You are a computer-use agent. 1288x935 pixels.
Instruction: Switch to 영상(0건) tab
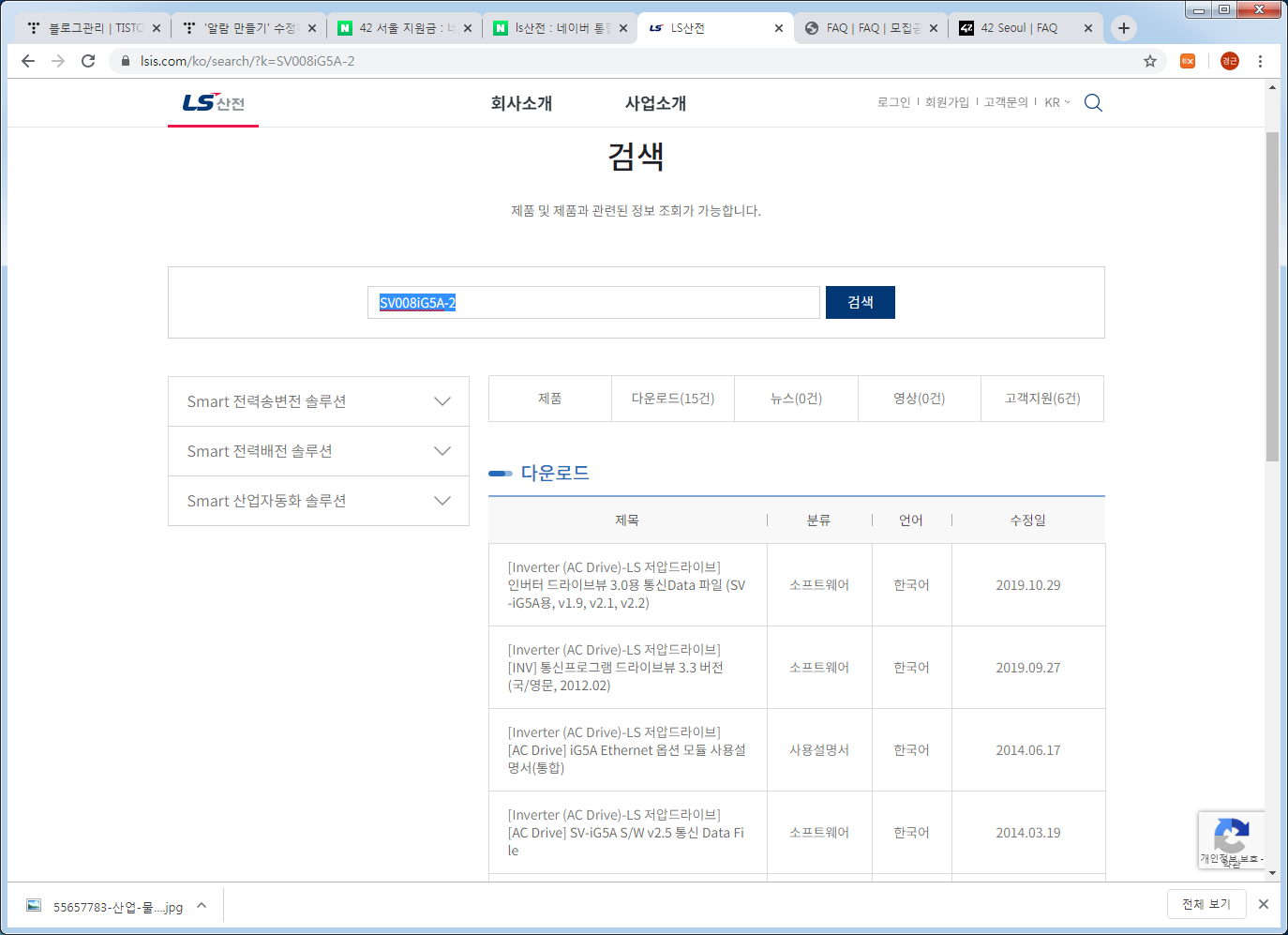pyautogui.click(x=919, y=399)
